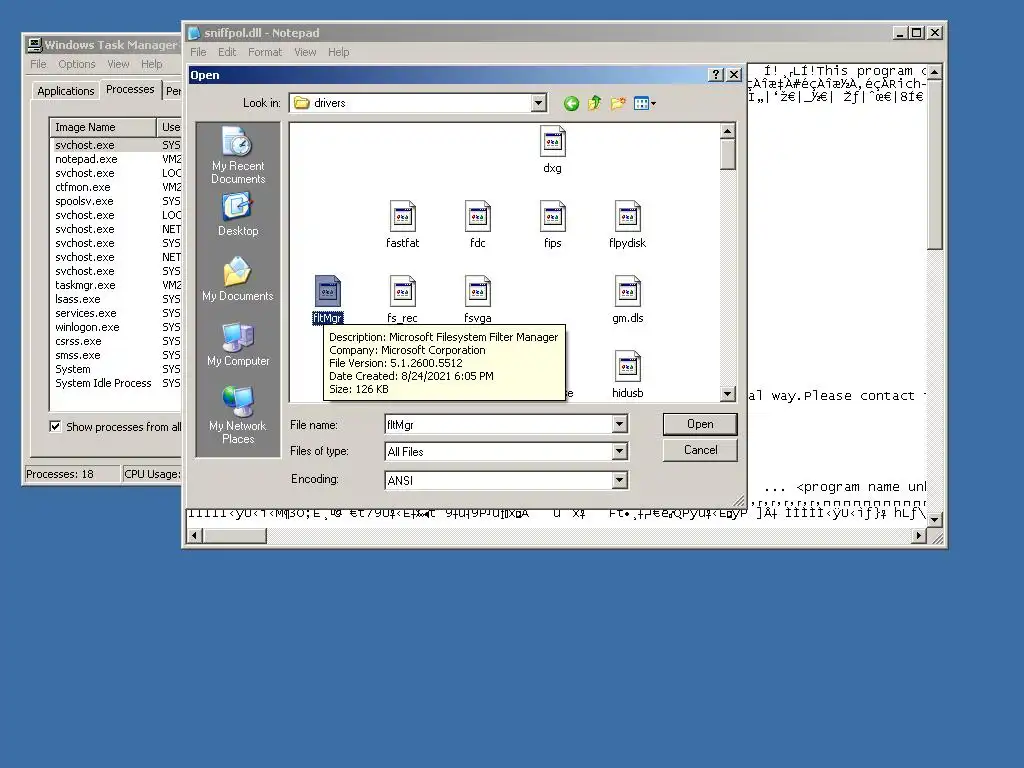This screenshot has width=1024, height=768.
Task: Open Notepad Help menu
Action: 338,52
